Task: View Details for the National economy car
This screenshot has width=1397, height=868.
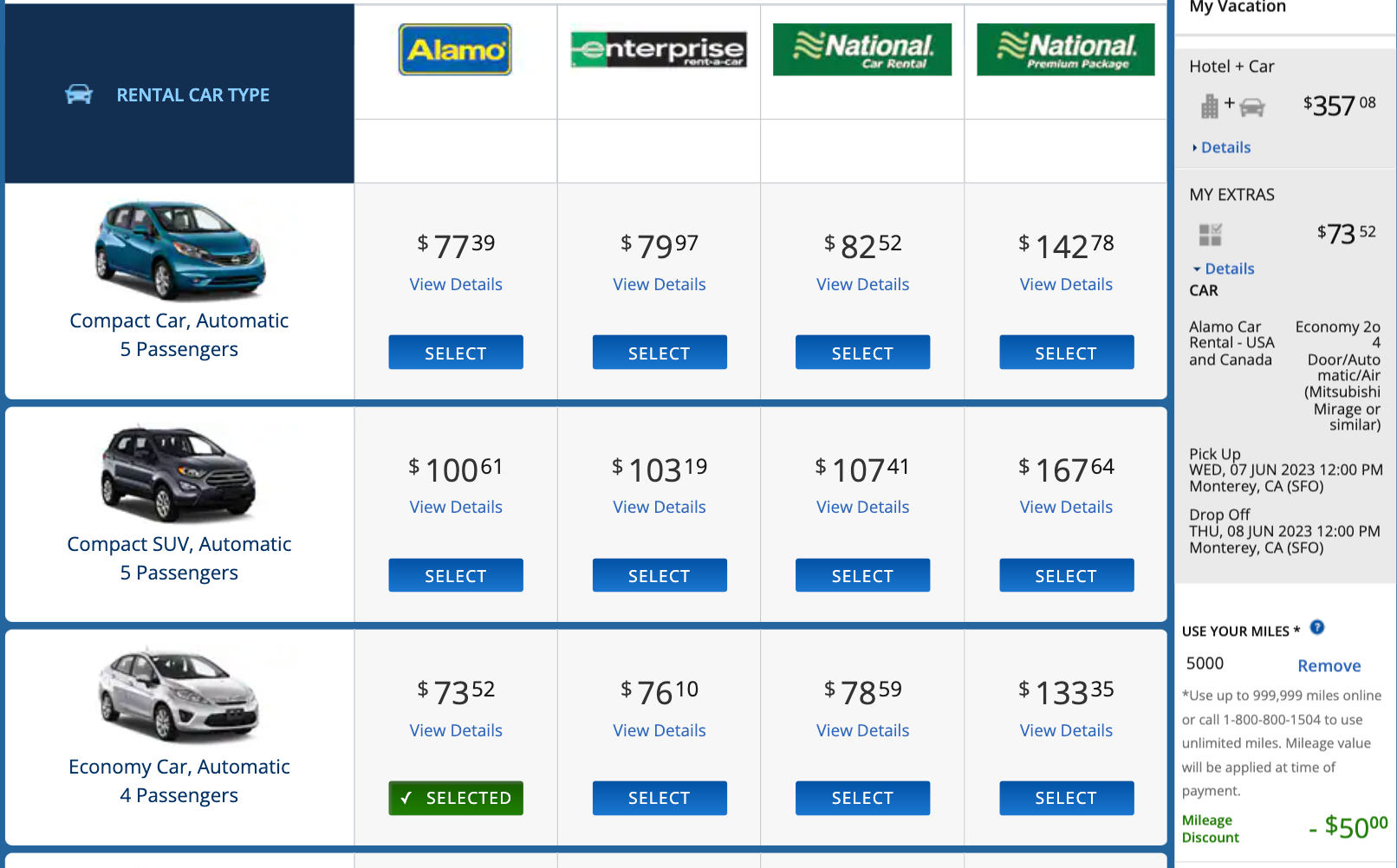Action: 862,729
